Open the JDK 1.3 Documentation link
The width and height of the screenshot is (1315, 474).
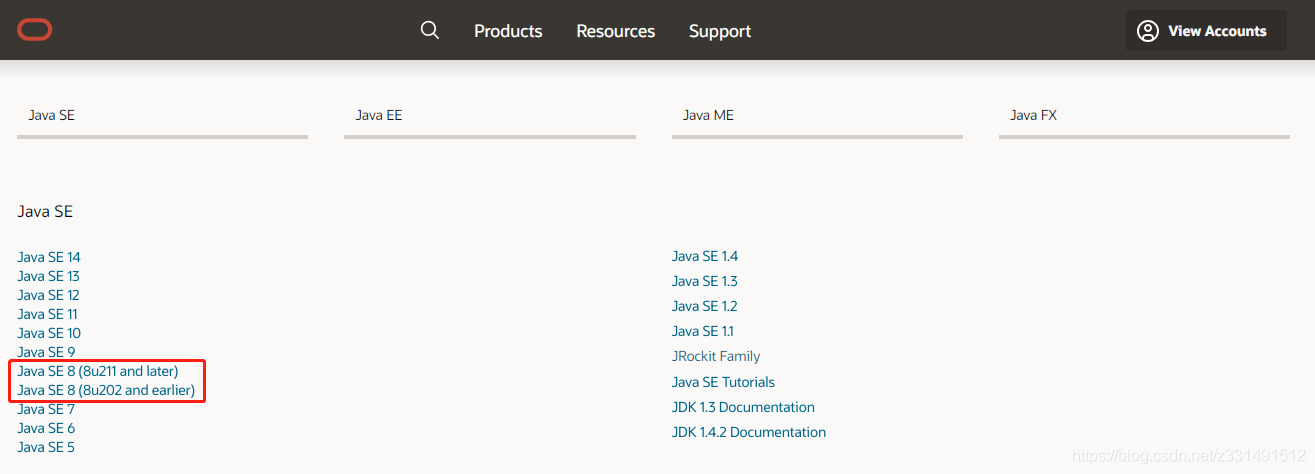743,407
